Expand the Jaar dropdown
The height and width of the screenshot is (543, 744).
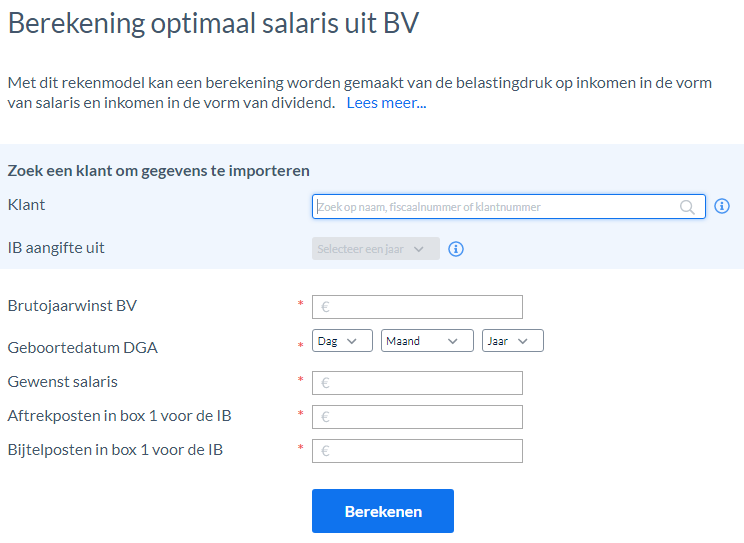click(512, 341)
